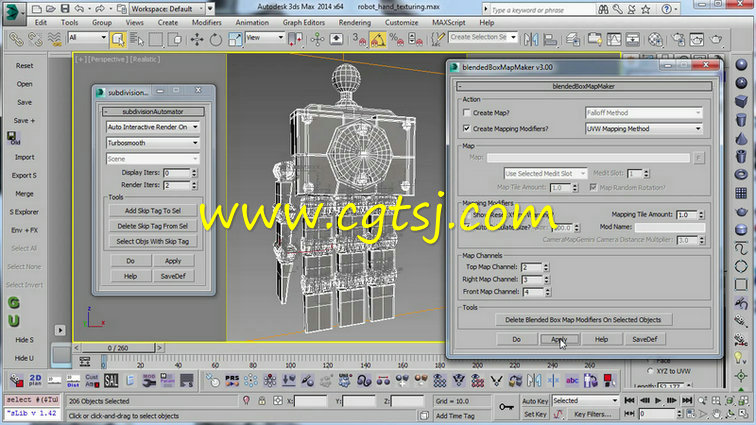This screenshot has height=425, width=756.
Task: Collapse the blendedBoxMapMaker rollout header
Action: point(584,86)
